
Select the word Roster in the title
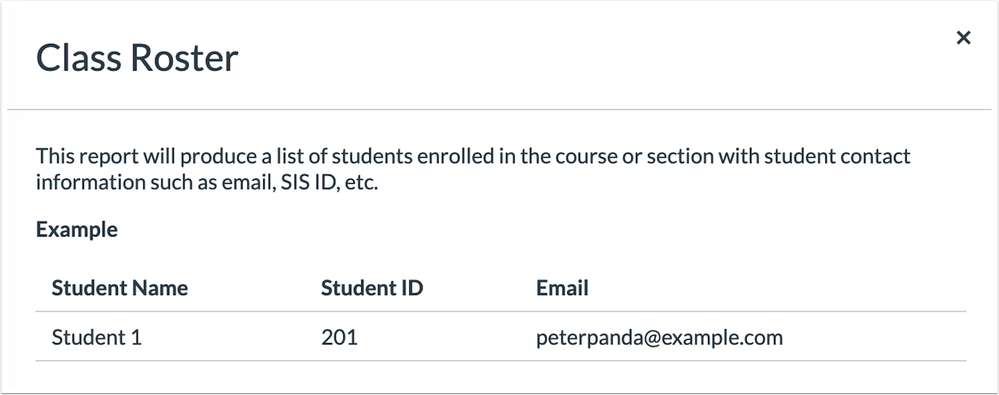point(185,59)
